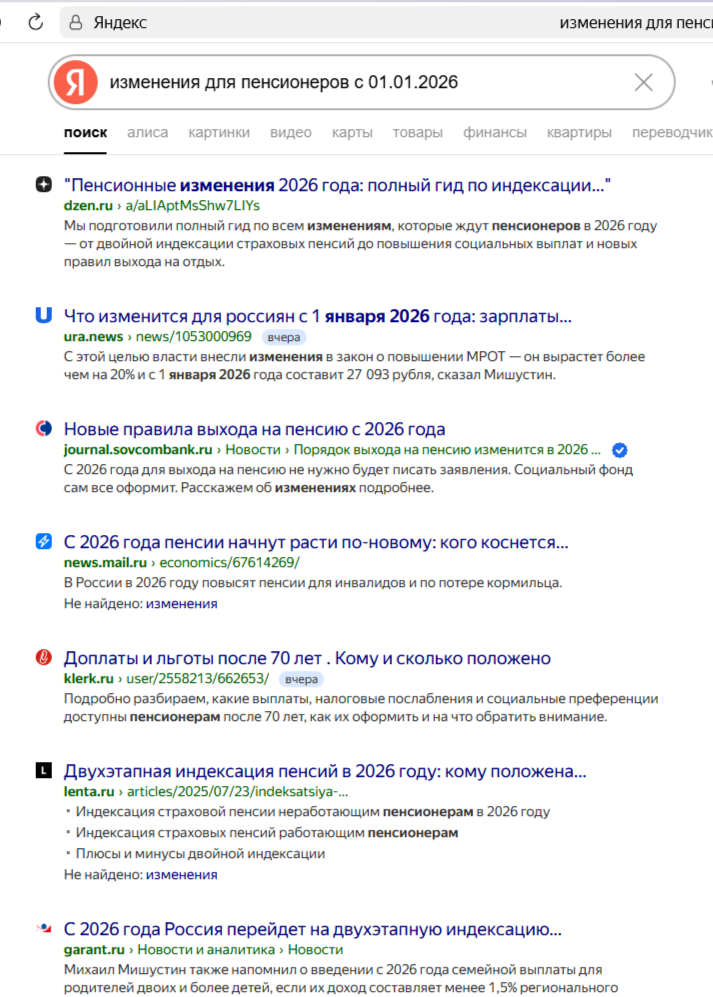Open «Доплаты и льготы после 70 лет» link

[x=307, y=659]
